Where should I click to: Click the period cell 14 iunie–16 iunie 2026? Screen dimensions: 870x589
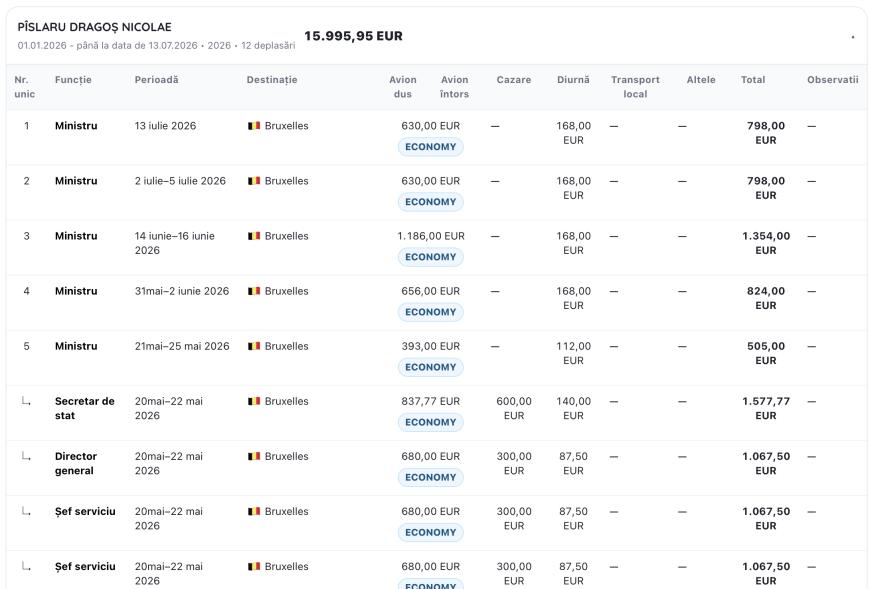pos(175,243)
